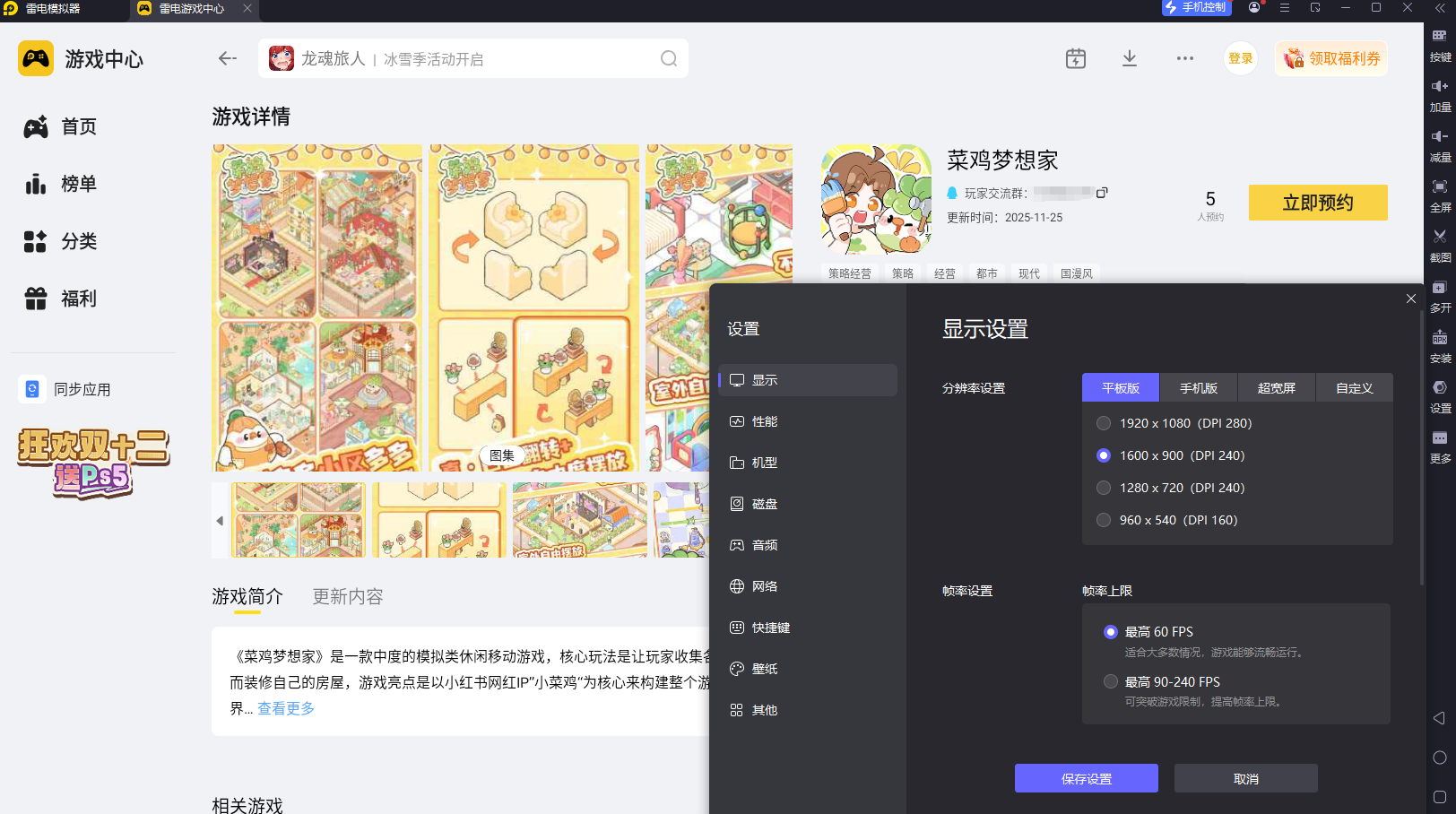Enable 最高 90-240 FPS frame rate option
Viewport: 1456px width, 814px height.
pyautogui.click(x=1110, y=681)
